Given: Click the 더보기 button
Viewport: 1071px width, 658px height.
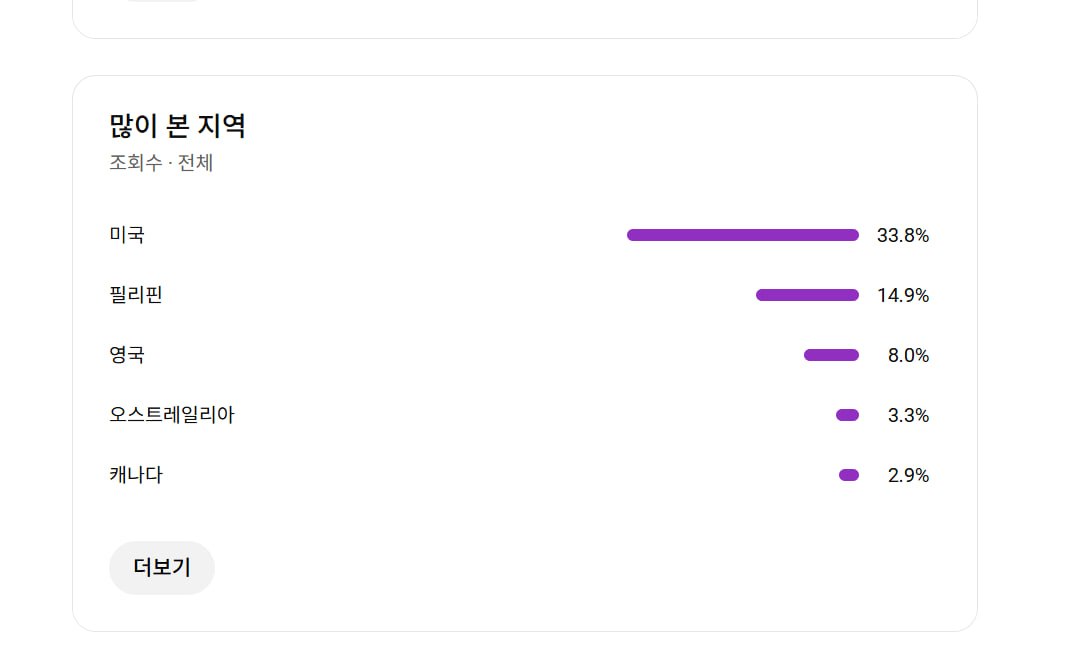Looking at the screenshot, I should (161, 568).
